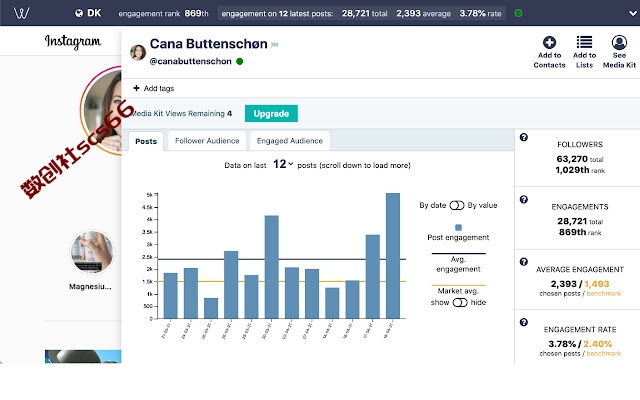Screen dimensions: 640x400
Task: Click the tallest last bar in chart
Action: [x=393, y=256]
